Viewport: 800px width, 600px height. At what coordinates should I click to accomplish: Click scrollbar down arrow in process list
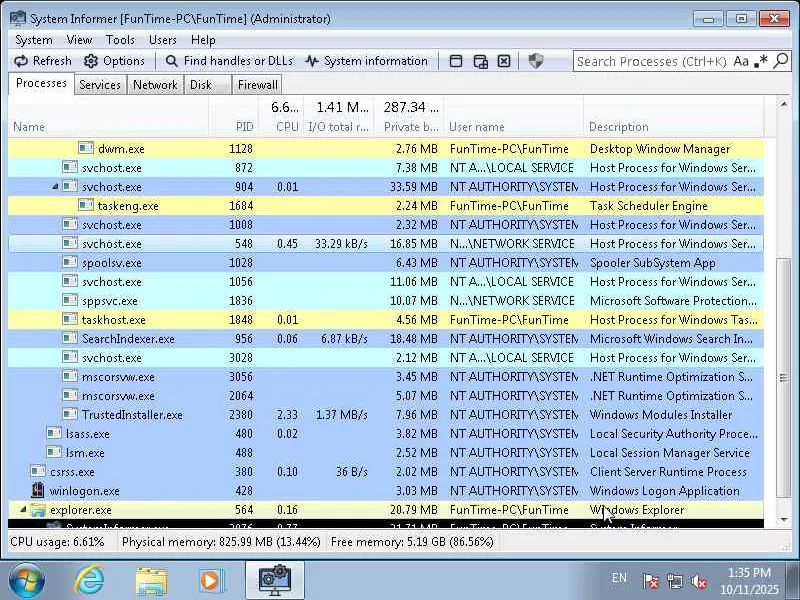(783, 519)
